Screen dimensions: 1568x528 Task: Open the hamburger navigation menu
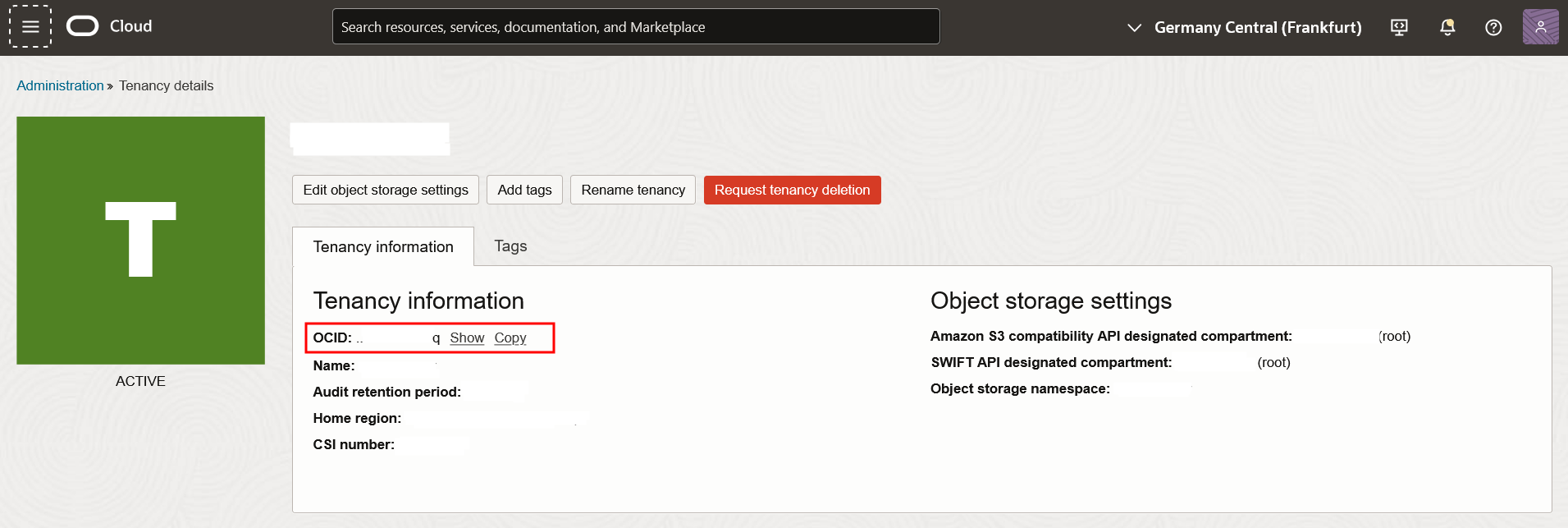30,26
